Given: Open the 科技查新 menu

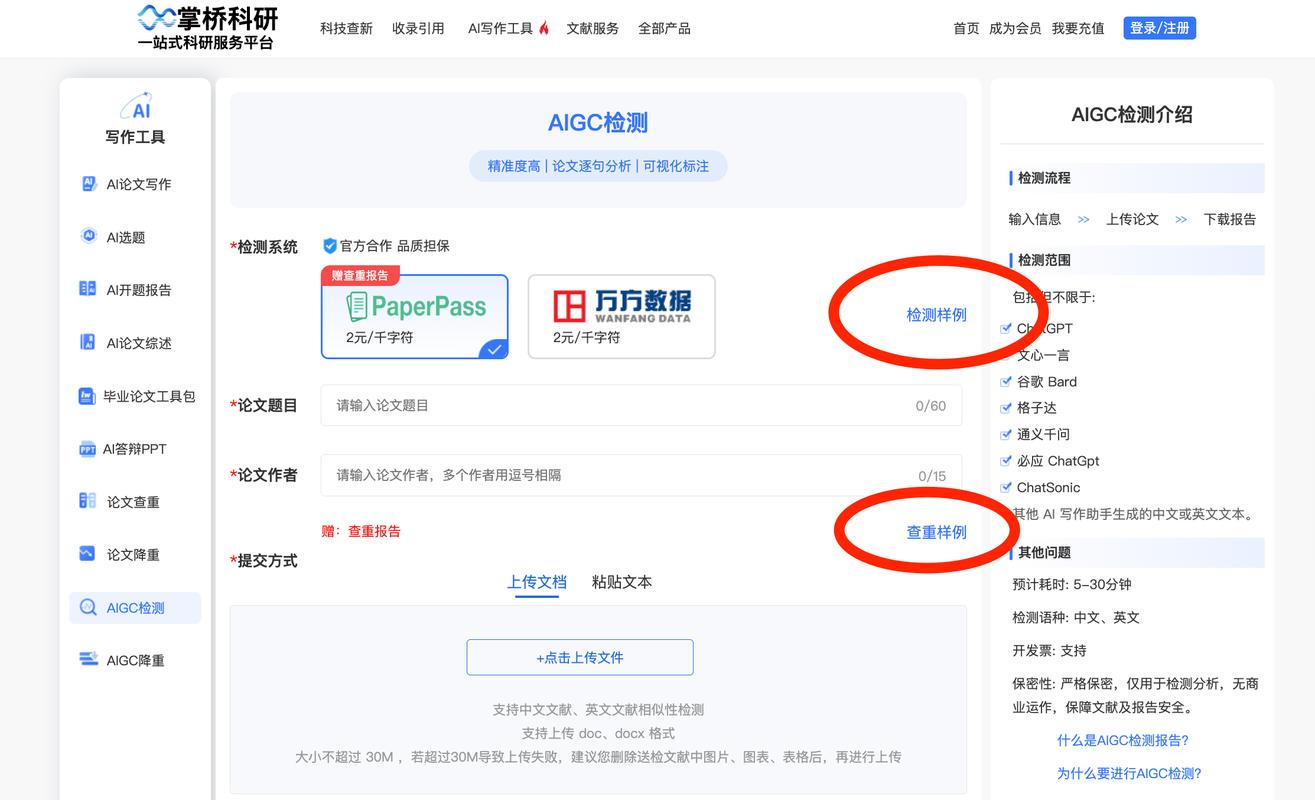Looking at the screenshot, I should point(346,28).
